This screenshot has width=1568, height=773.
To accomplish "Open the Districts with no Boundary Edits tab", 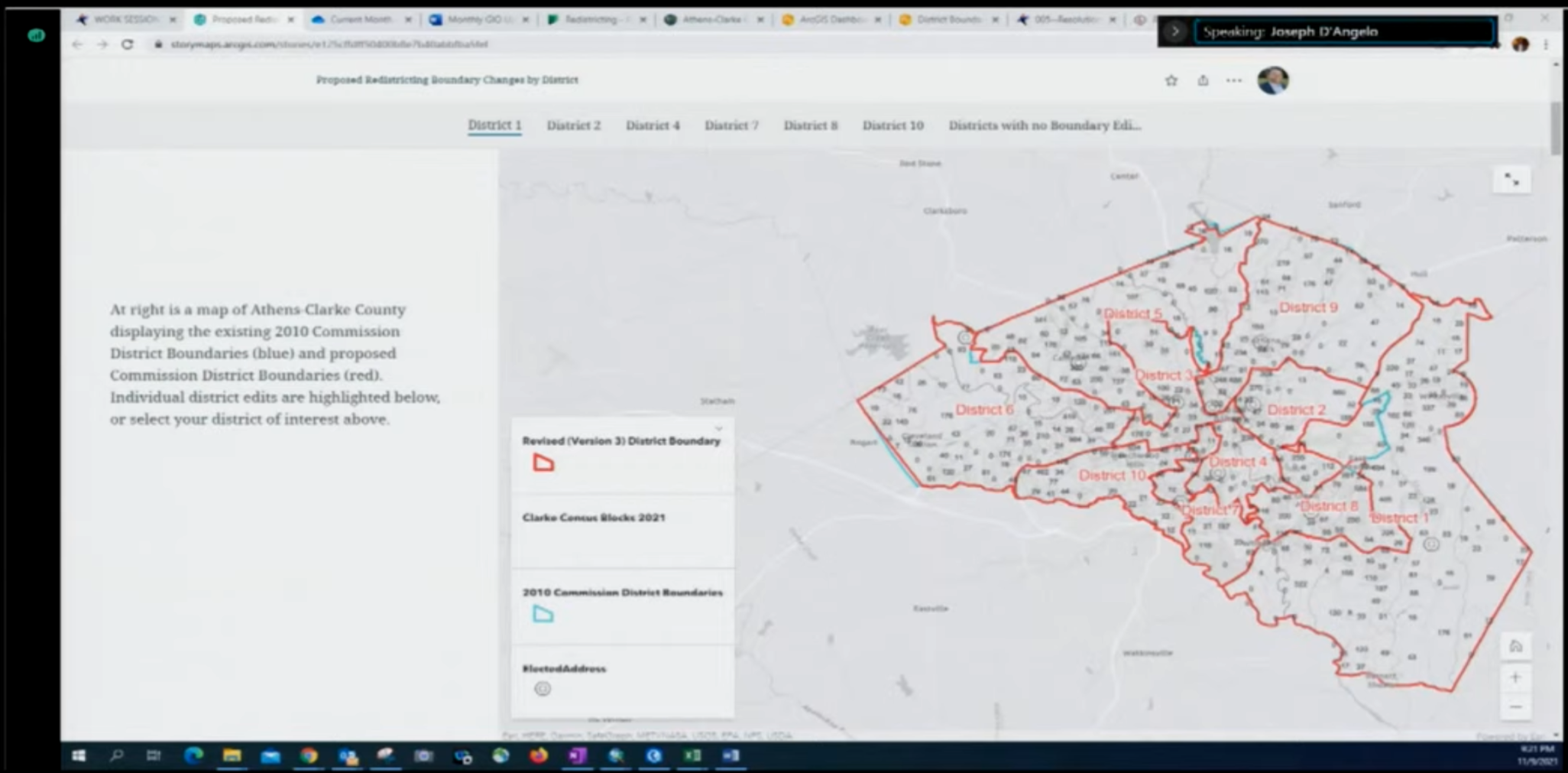I will [x=1045, y=125].
